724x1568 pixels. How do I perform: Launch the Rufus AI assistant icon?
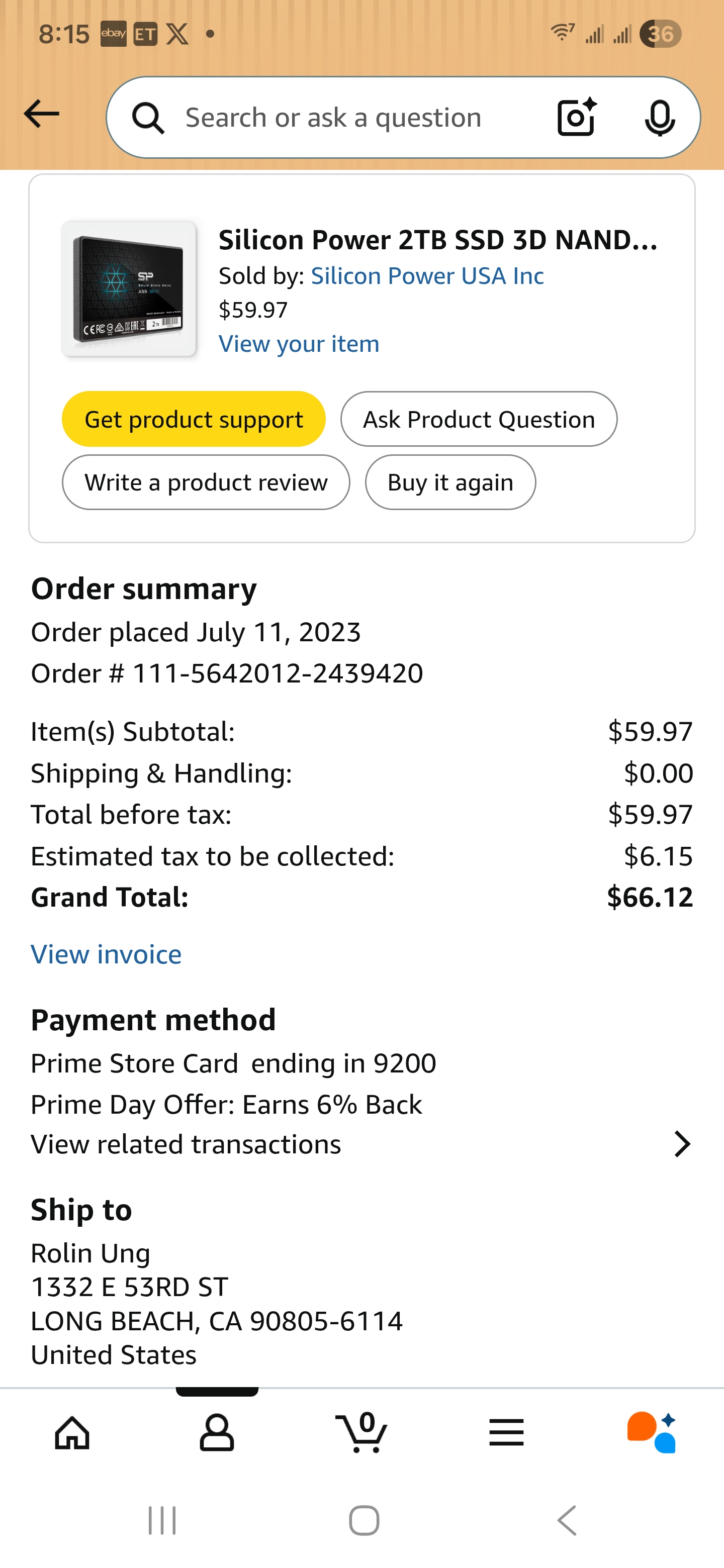(651, 1432)
